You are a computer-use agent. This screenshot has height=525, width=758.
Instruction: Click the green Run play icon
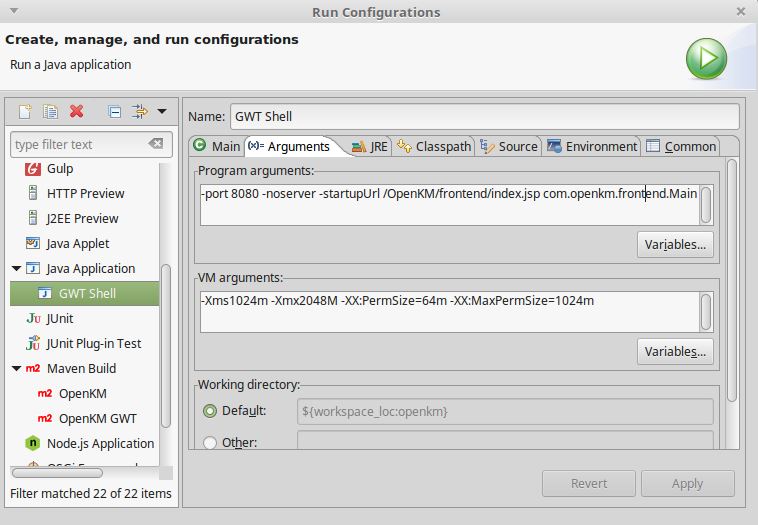tap(706, 57)
